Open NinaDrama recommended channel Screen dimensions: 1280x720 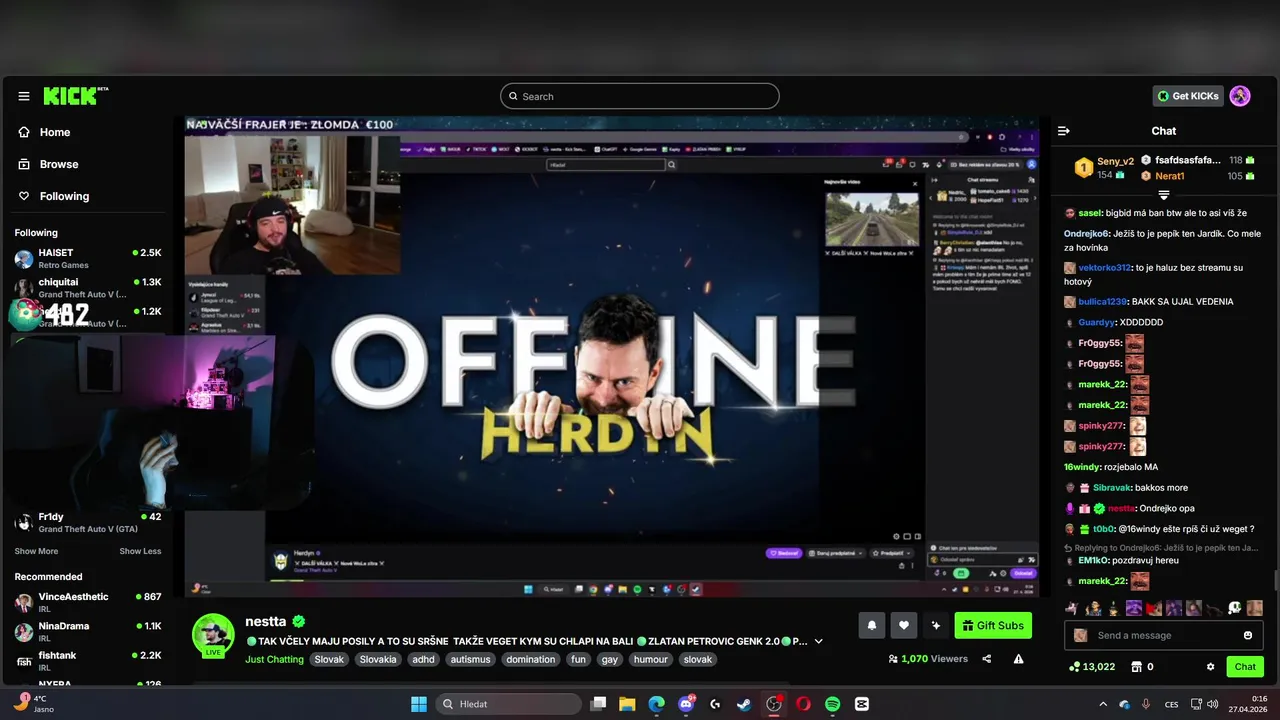[88, 631]
